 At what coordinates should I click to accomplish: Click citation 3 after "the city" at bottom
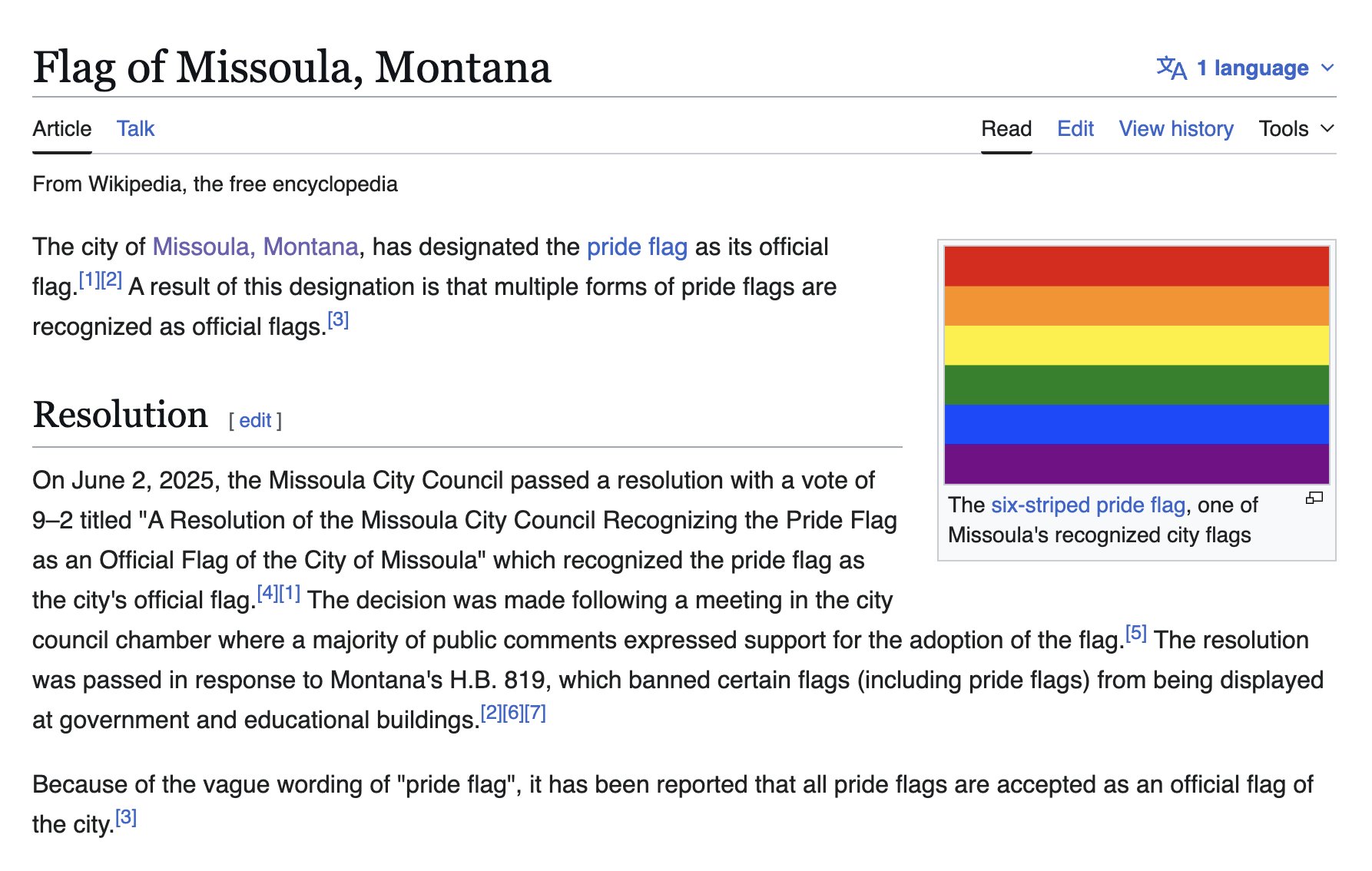(x=126, y=817)
